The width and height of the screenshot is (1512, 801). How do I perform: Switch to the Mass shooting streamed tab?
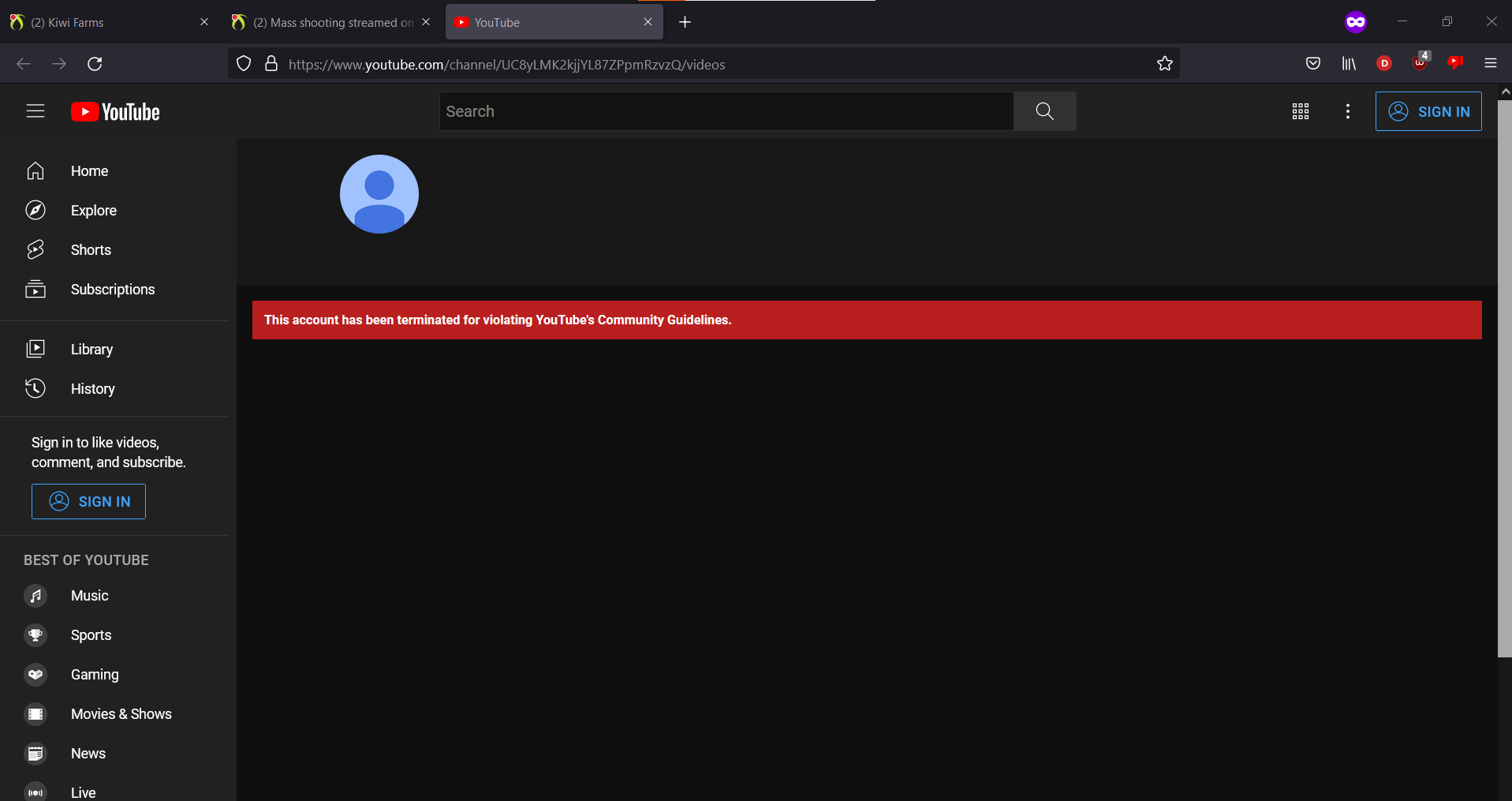coord(331,22)
